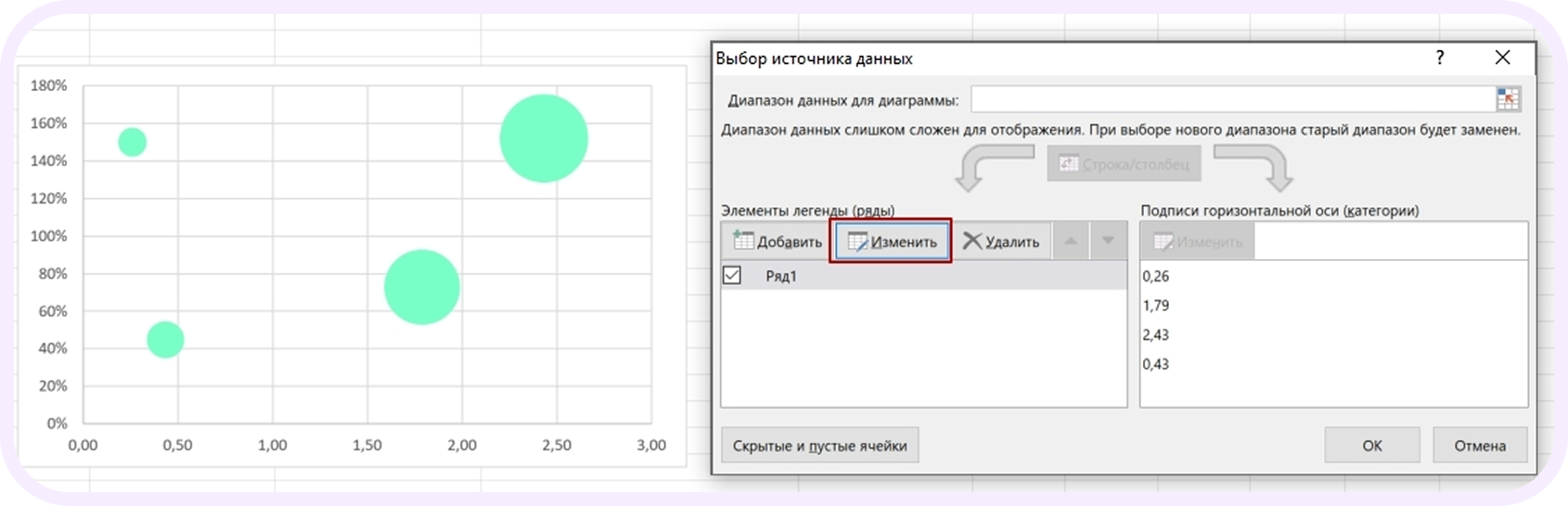Click the 3,00 horizontal axis label
This screenshot has width=1568, height=506.
(x=651, y=445)
